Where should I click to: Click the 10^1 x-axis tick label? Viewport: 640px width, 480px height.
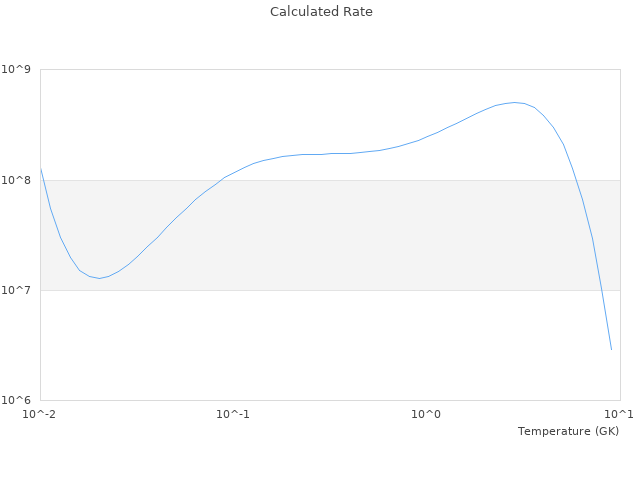click(x=618, y=414)
